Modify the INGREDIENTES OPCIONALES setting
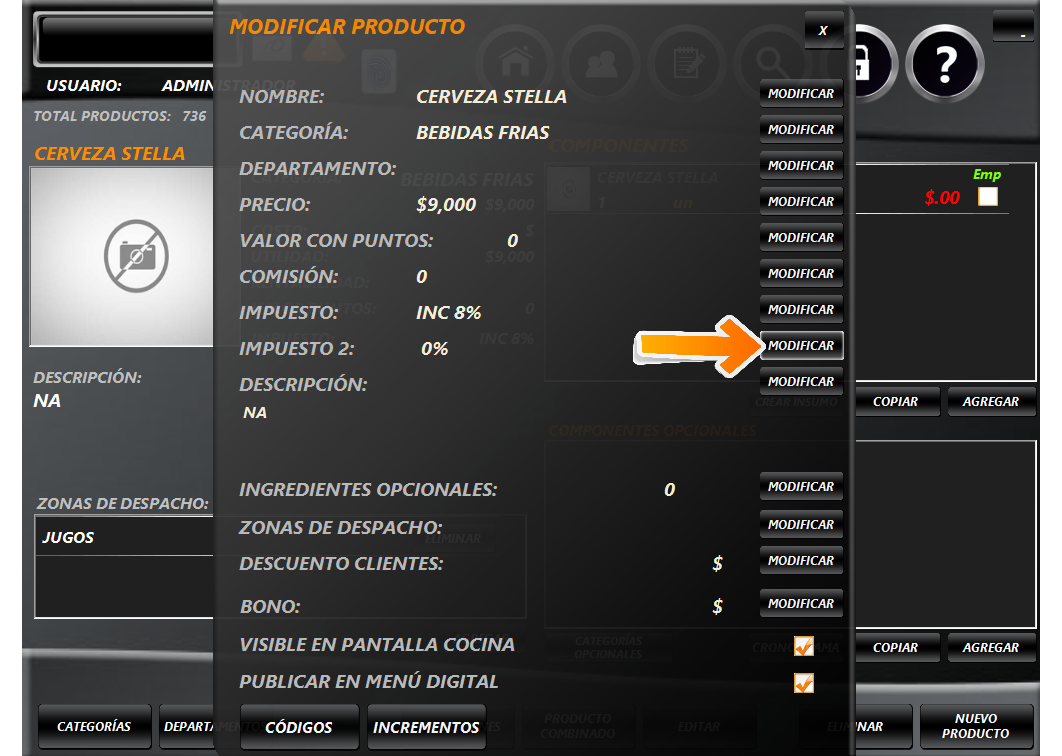 pos(801,487)
